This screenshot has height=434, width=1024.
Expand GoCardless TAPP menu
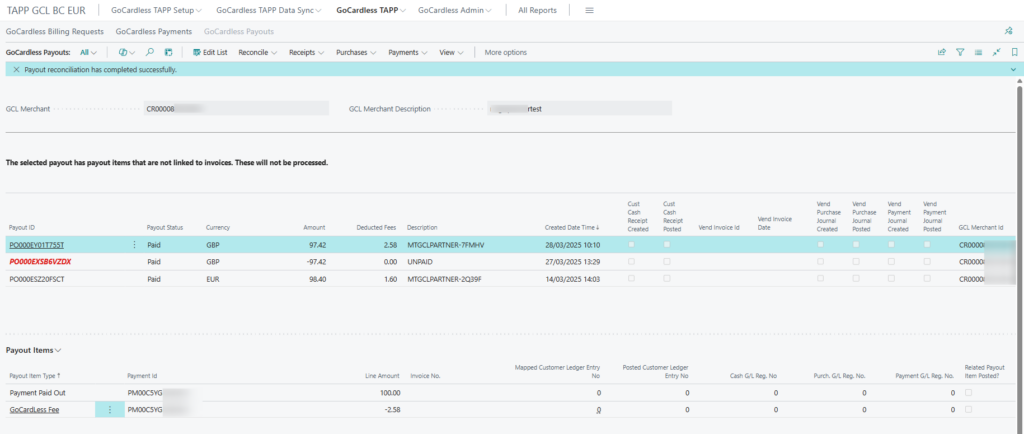point(371,10)
